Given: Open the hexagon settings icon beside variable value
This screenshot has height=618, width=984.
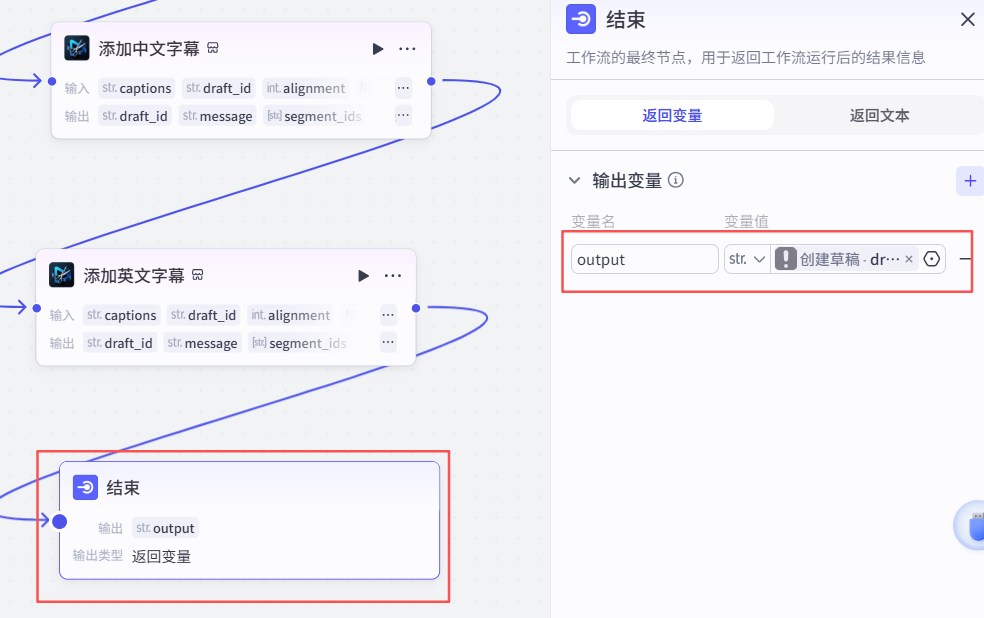Looking at the screenshot, I should pos(931,258).
